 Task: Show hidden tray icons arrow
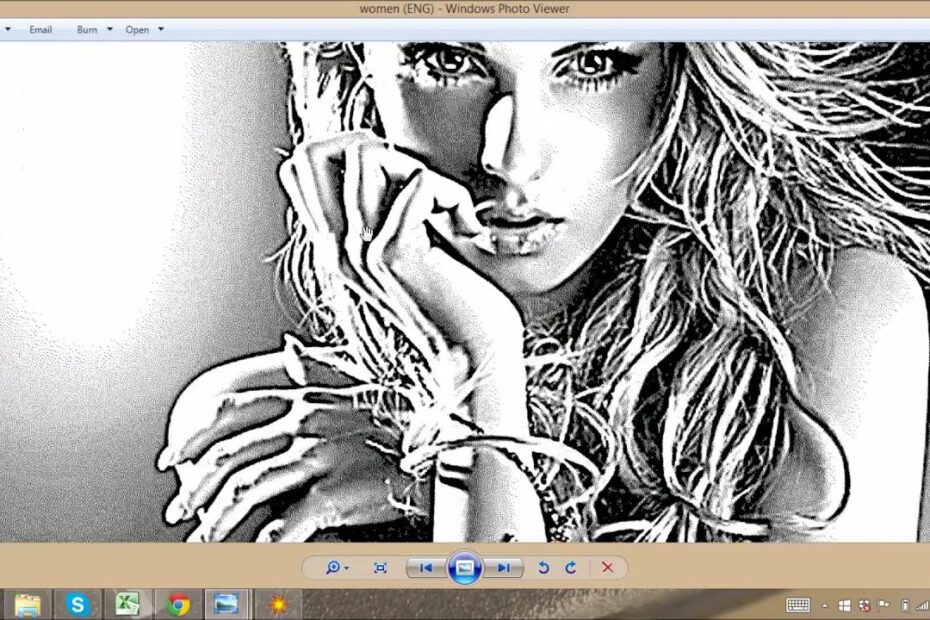[x=824, y=606]
